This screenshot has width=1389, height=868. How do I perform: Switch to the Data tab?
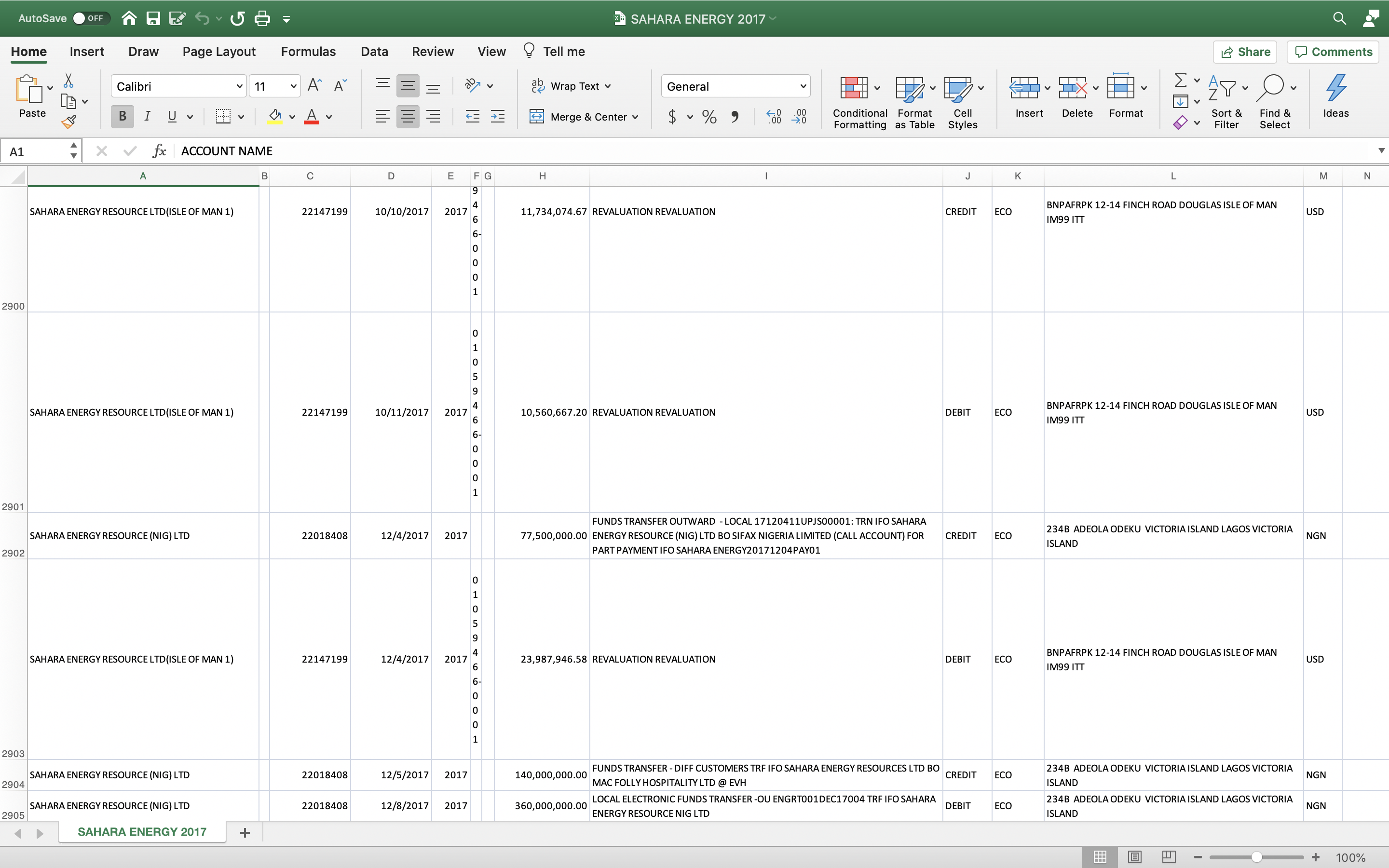374,52
